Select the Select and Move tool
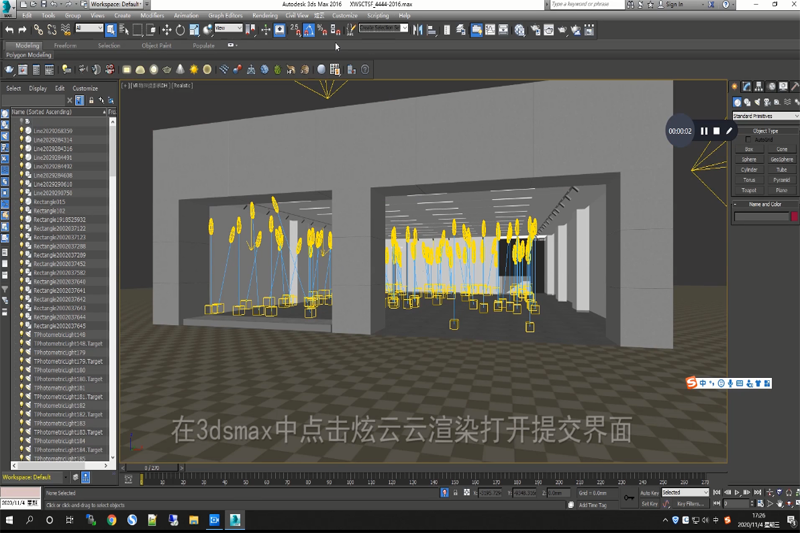Viewport: 800px width, 533px height. pyautogui.click(x=167, y=30)
